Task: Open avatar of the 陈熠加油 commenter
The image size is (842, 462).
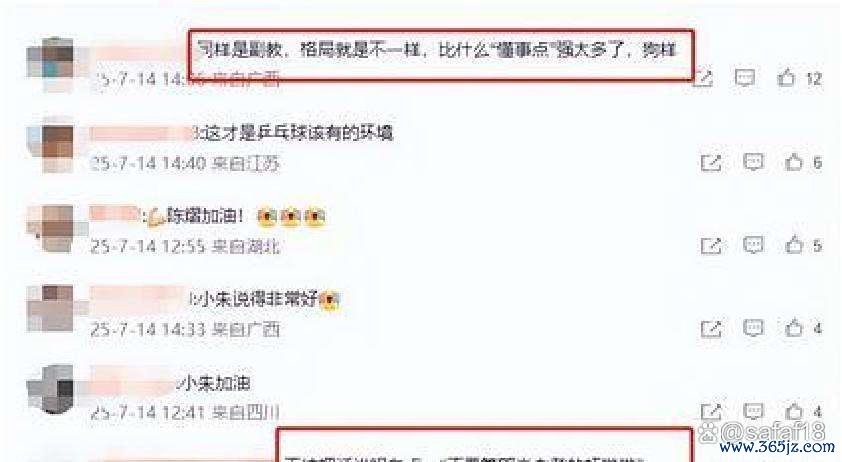Action: [50, 228]
